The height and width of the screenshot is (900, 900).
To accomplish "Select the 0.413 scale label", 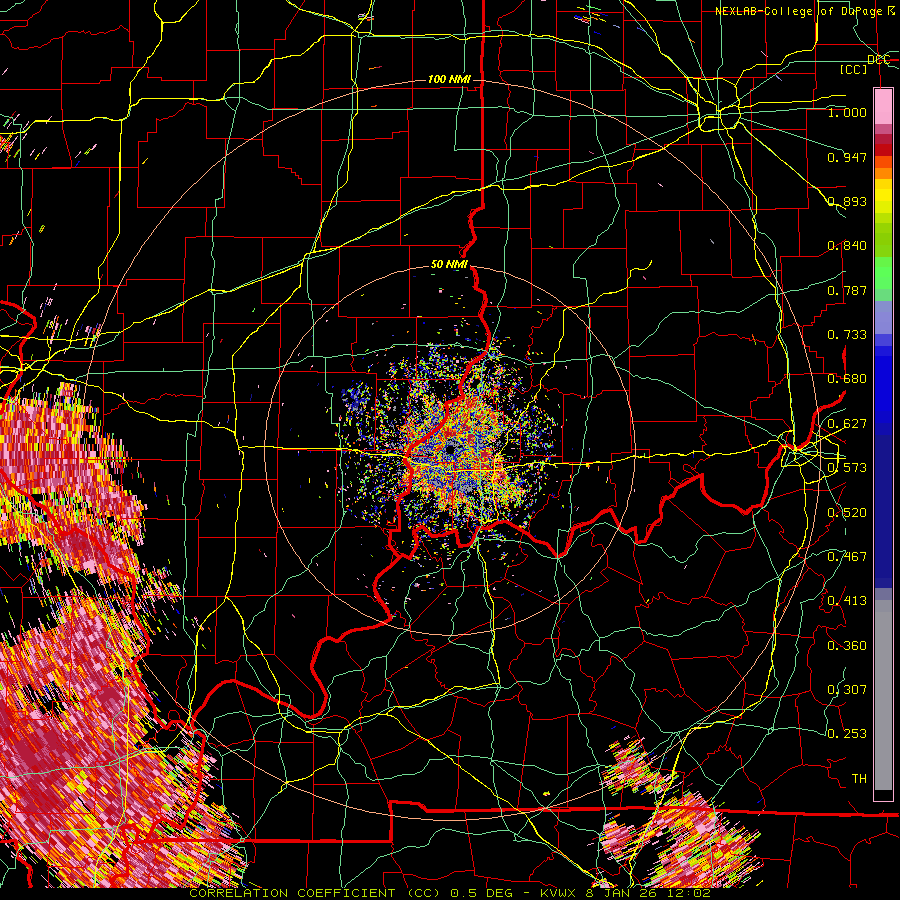I will click(847, 601).
